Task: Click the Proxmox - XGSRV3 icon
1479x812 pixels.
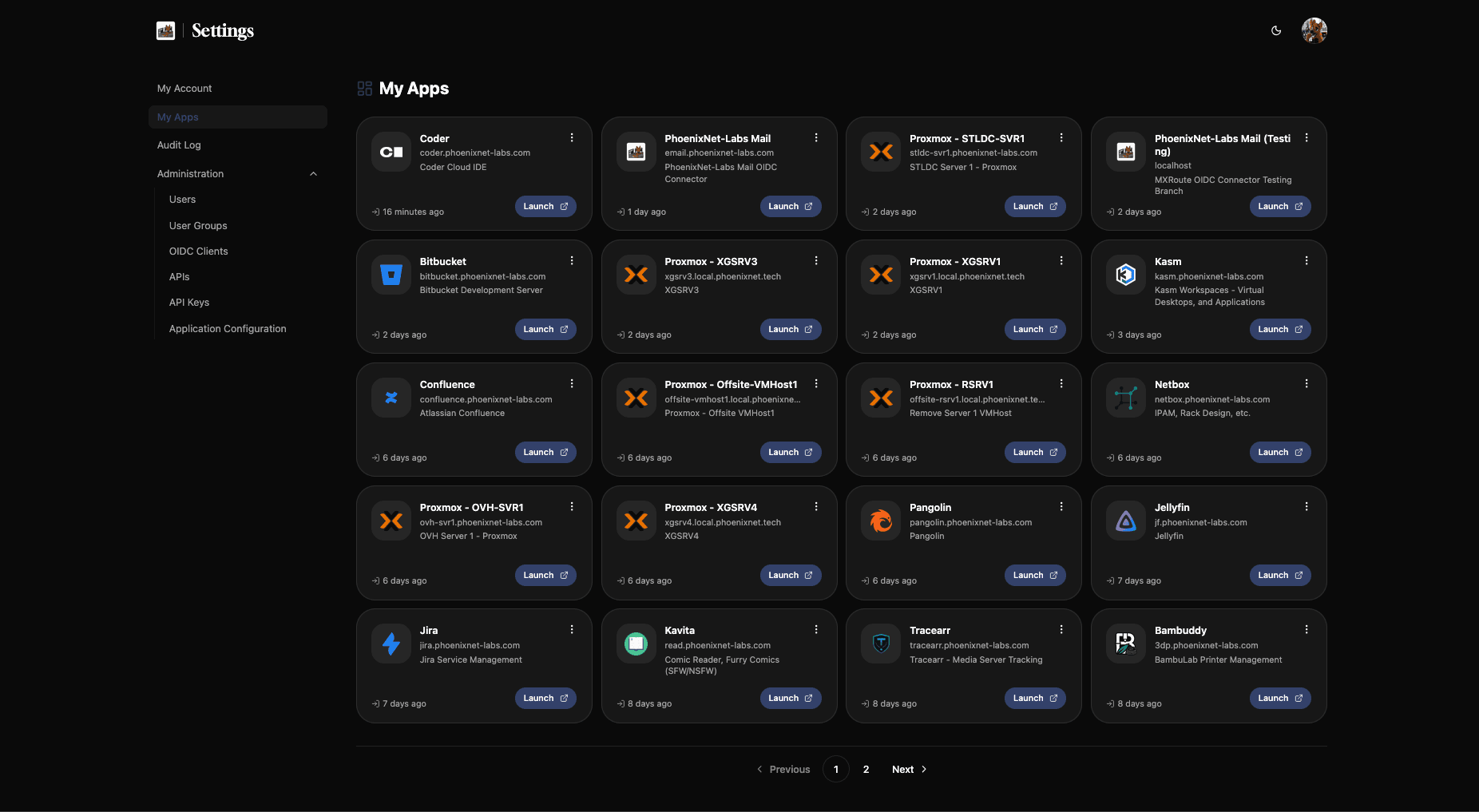Action: [x=636, y=275]
